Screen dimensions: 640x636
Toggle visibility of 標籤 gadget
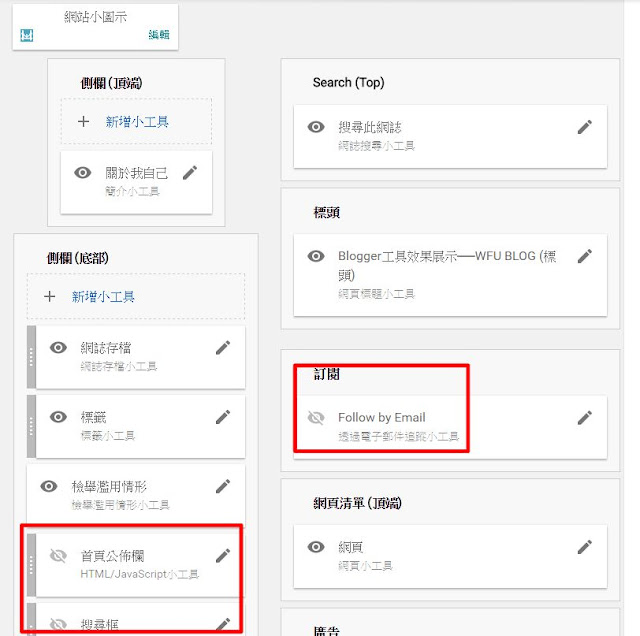(58, 417)
